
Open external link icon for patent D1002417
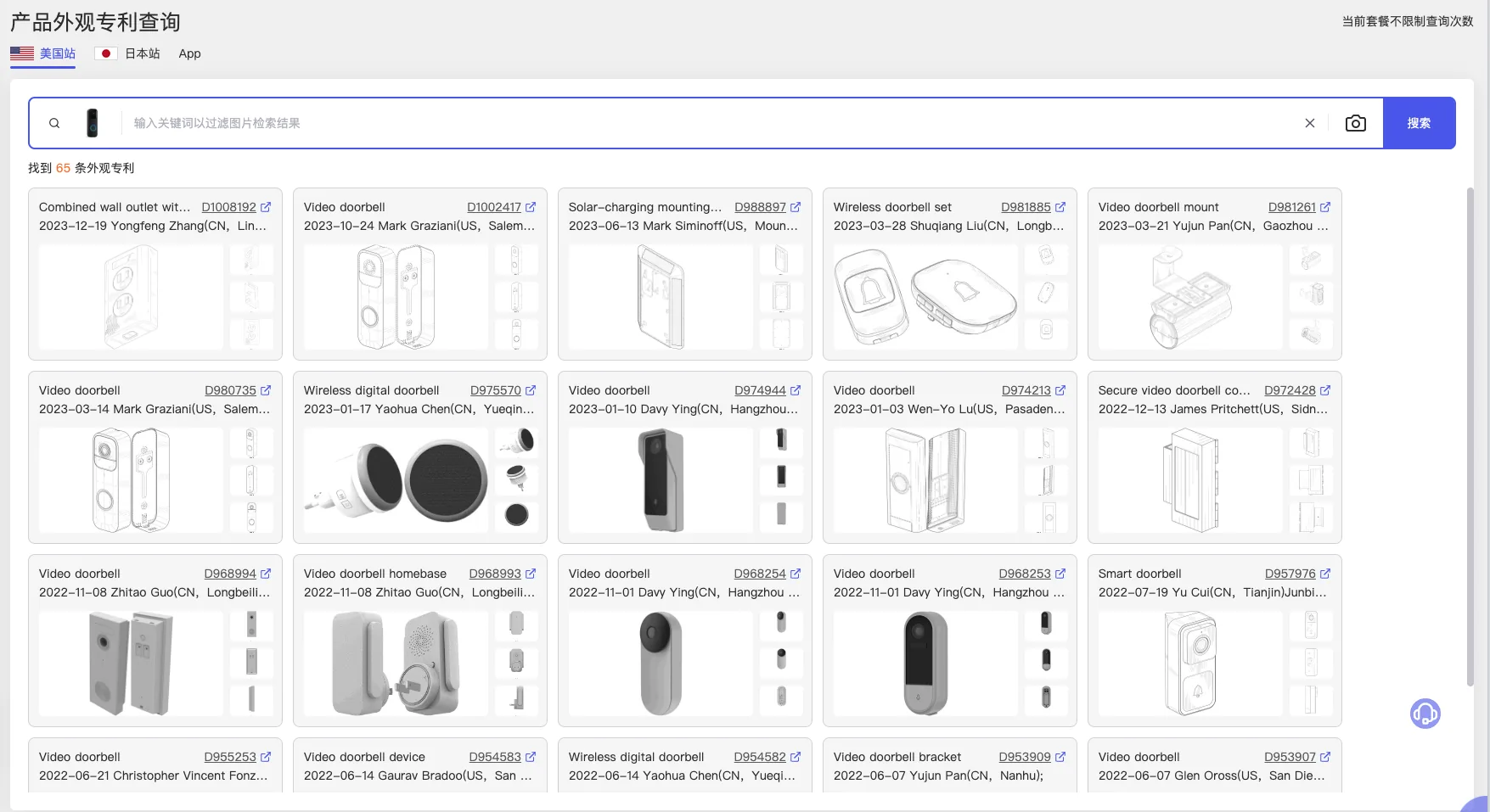tap(531, 207)
